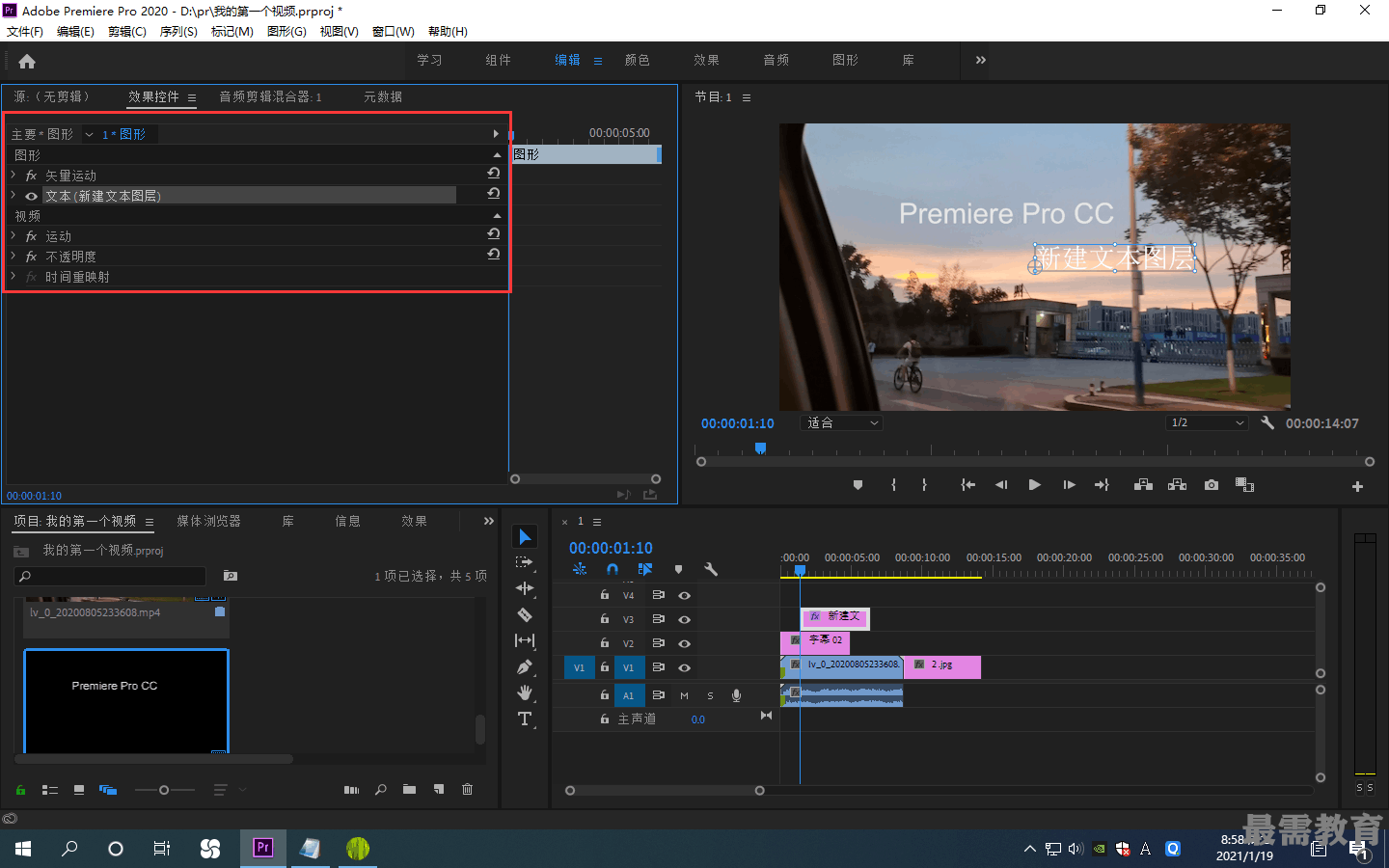Toggle V2 track output eye
This screenshot has width=1389, height=868.
point(684,643)
